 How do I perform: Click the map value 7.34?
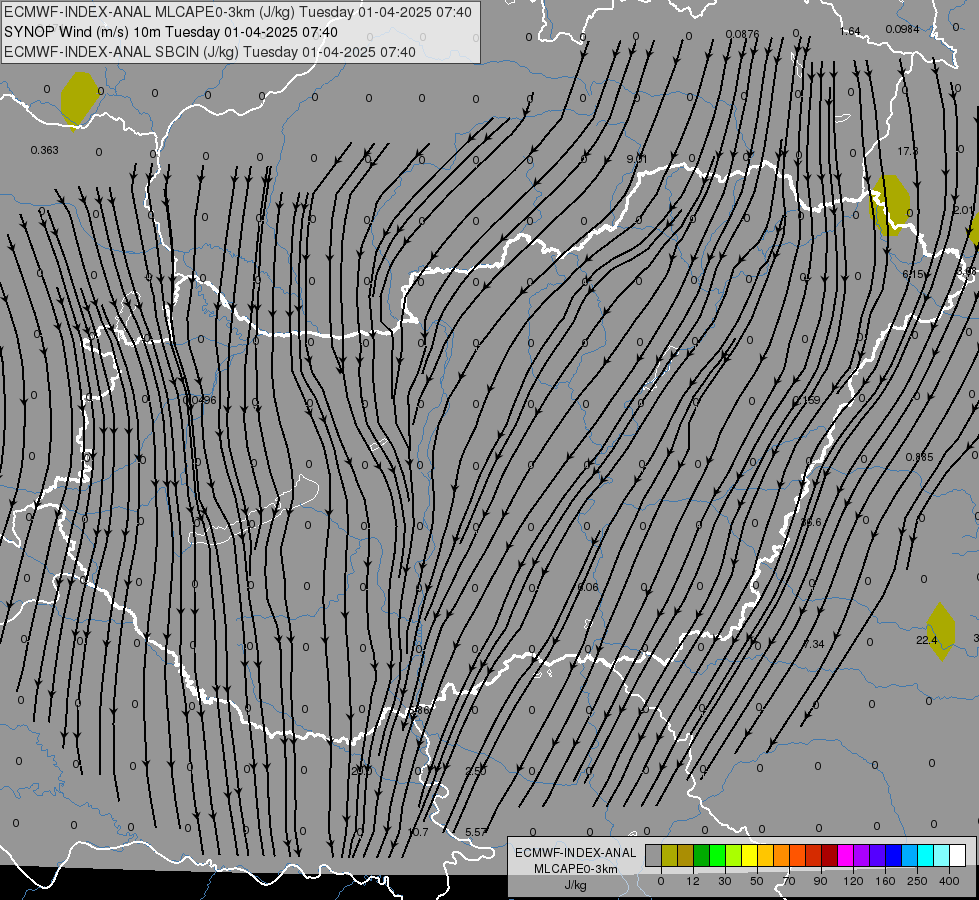click(814, 644)
